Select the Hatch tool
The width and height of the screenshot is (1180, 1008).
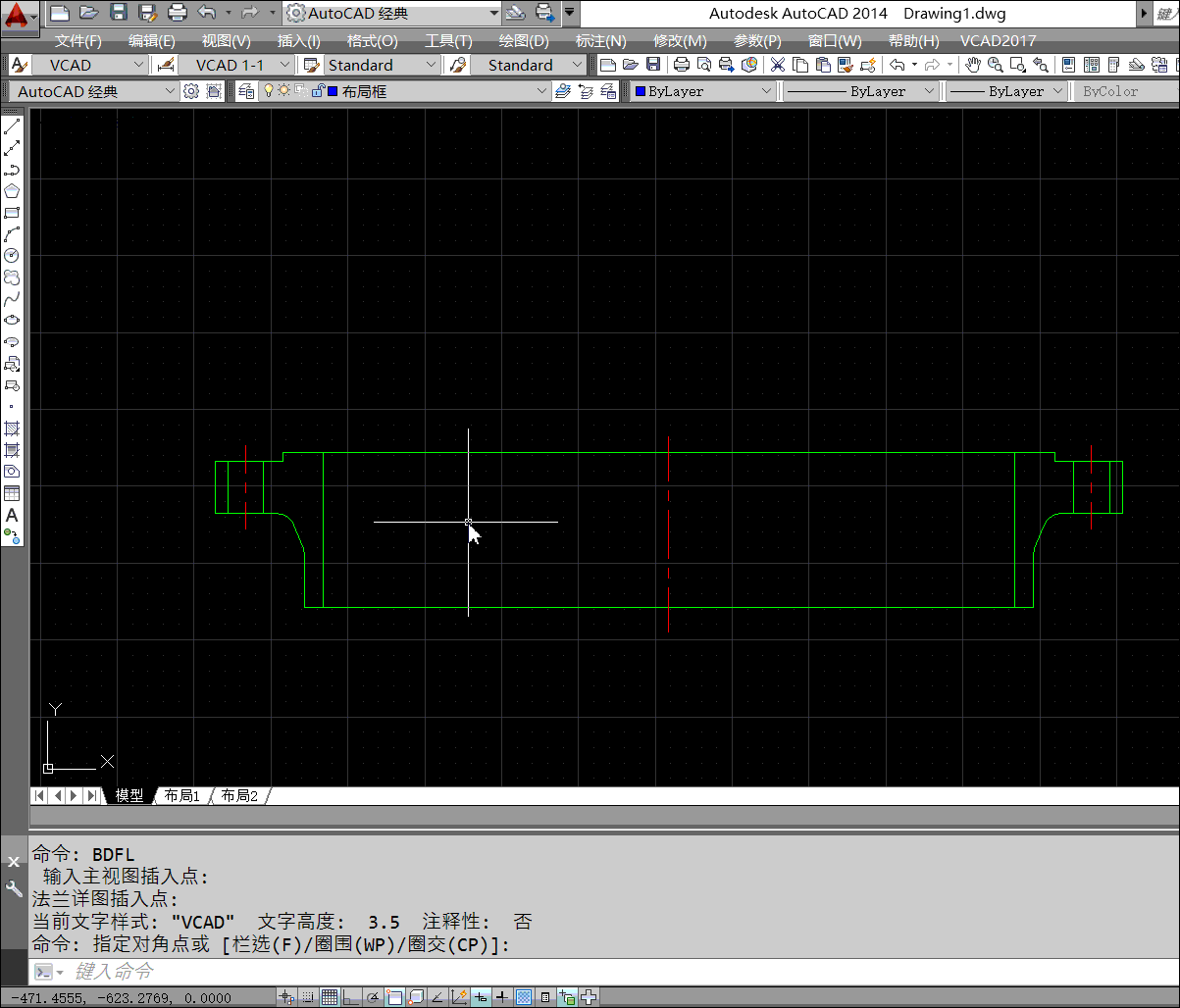(12, 428)
